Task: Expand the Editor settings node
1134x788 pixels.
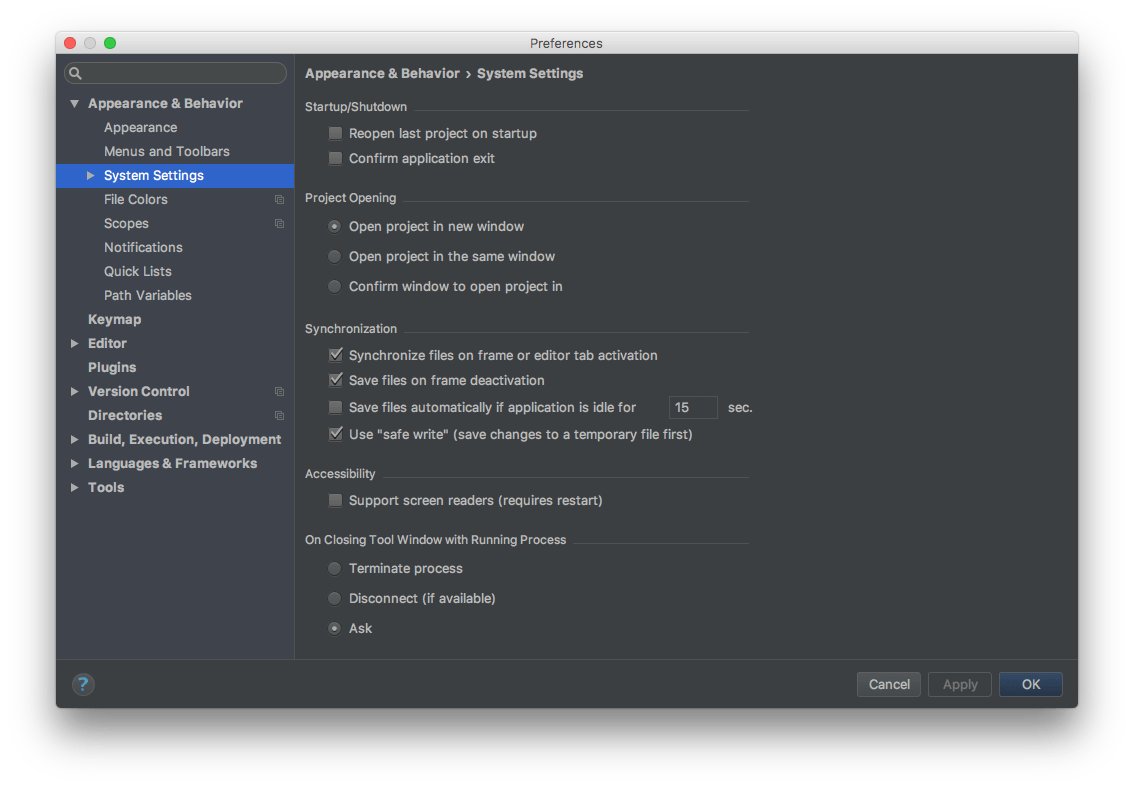Action: [74, 343]
